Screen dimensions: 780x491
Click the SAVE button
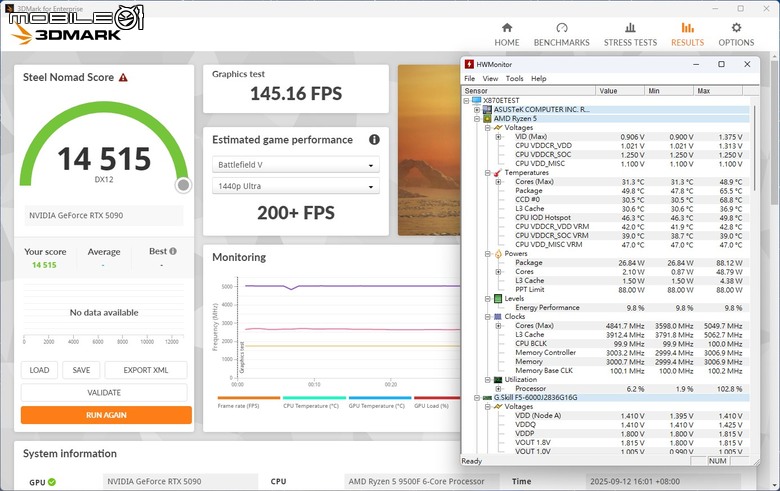(x=81, y=370)
